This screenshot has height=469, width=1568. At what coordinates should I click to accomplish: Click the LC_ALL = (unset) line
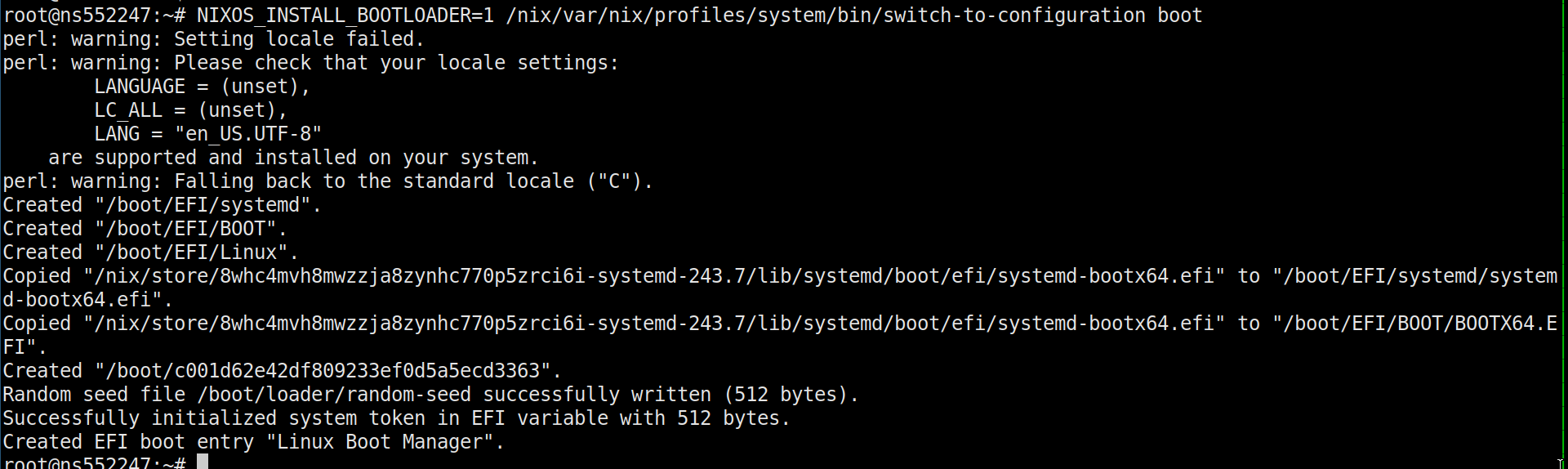(190, 110)
